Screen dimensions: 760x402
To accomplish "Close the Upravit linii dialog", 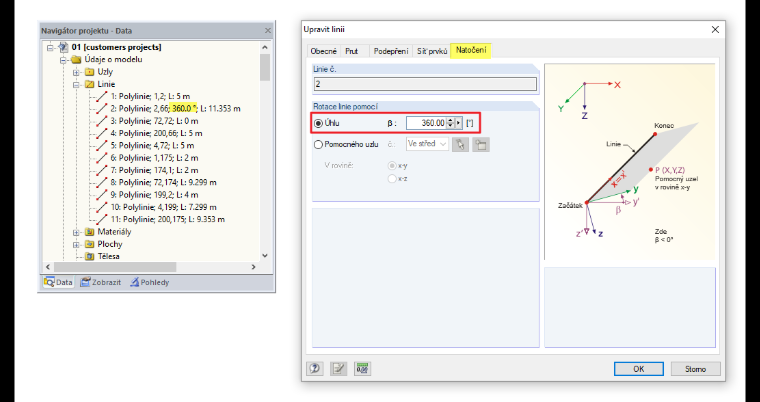I will [715, 30].
